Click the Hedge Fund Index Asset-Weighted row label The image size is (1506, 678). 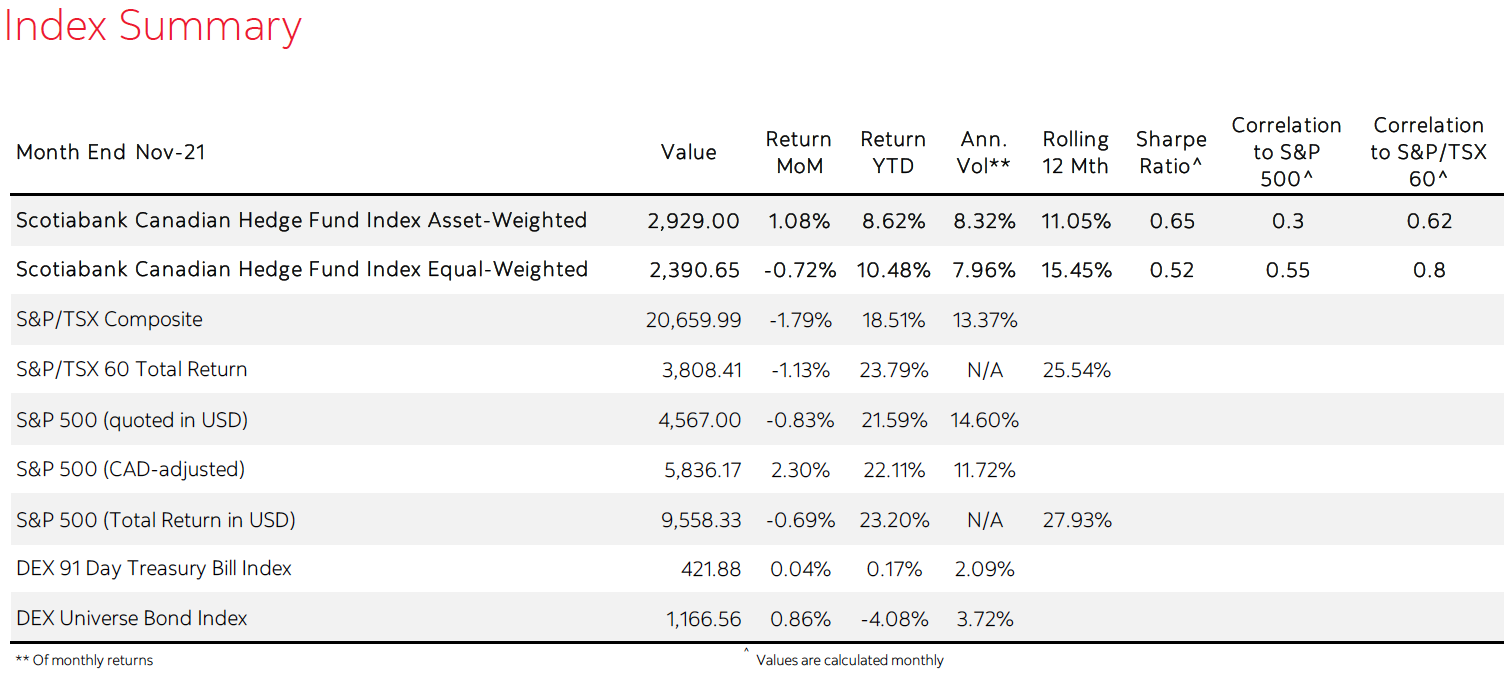(x=301, y=220)
